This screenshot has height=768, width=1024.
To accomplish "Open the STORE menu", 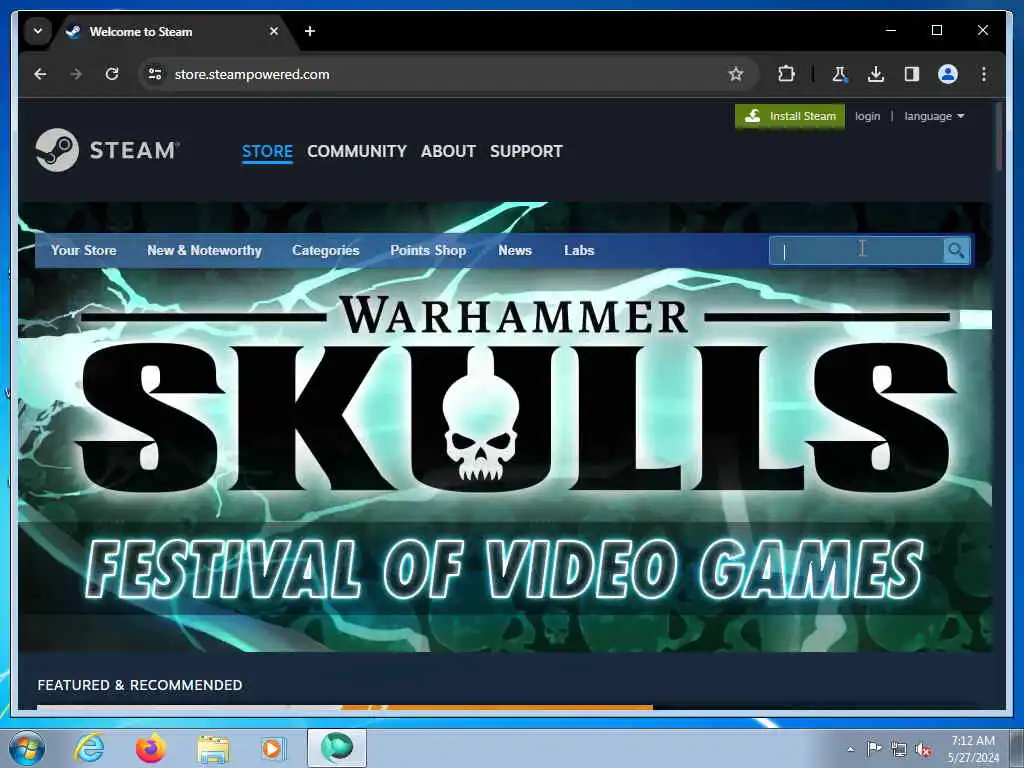I will coord(267,152).
